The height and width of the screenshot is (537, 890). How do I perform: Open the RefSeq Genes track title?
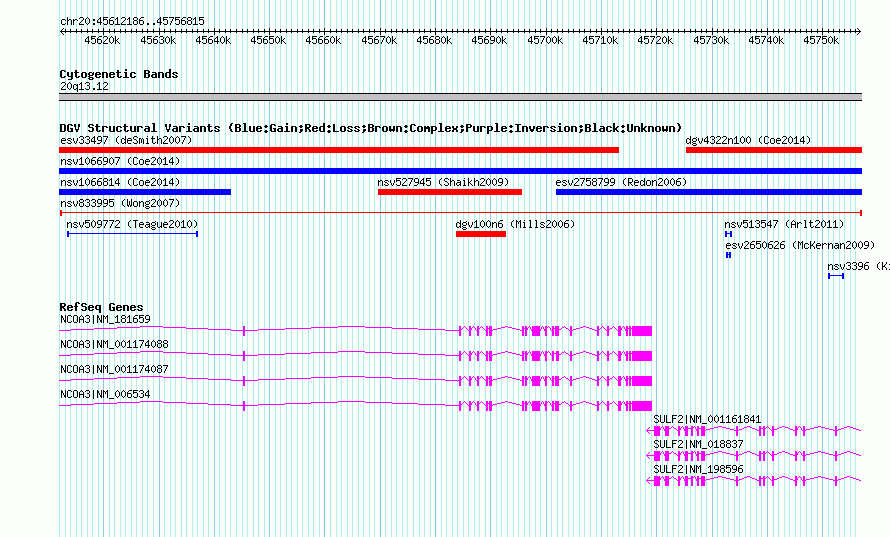coord(101,307)
